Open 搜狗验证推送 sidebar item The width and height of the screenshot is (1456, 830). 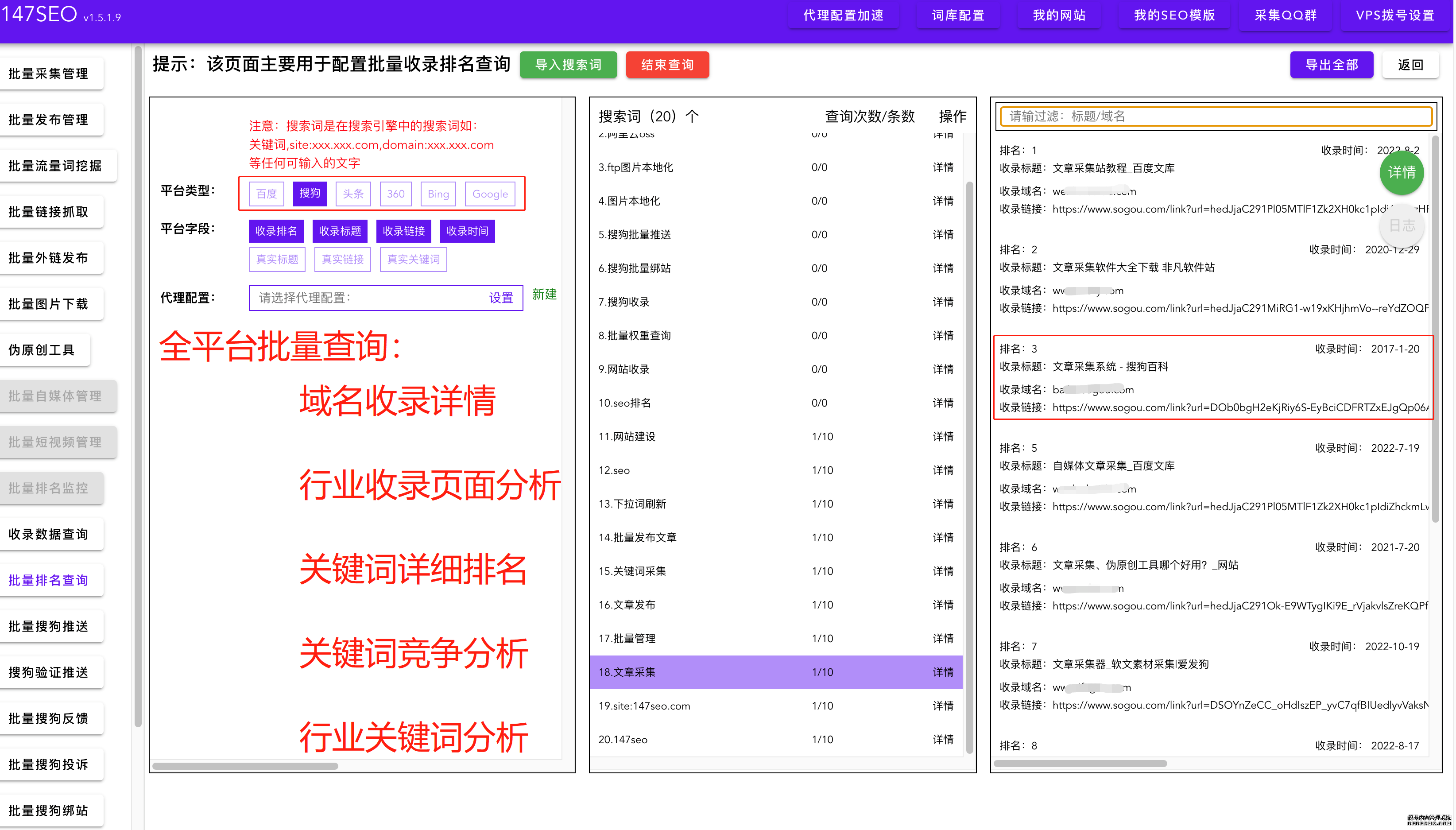pyautogui.click(x=51, y=673)
